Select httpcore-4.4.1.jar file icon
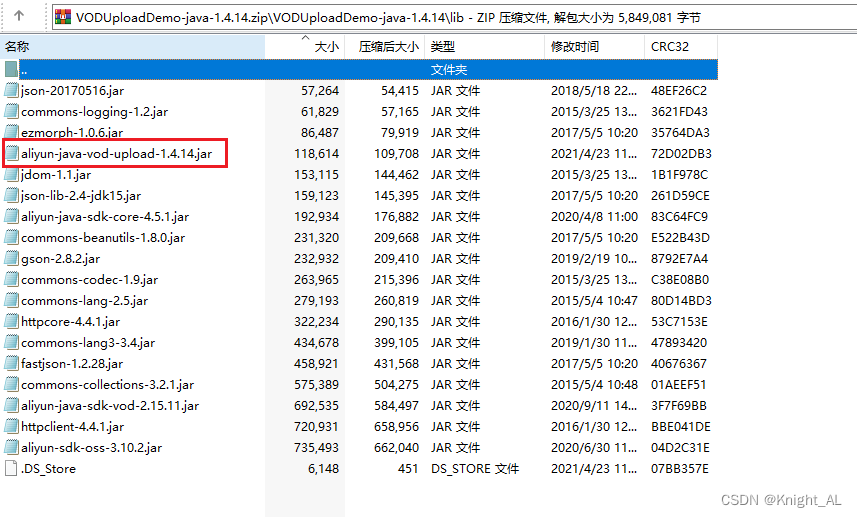This screenshot has width=857, height=517. (x=11, y=321)
